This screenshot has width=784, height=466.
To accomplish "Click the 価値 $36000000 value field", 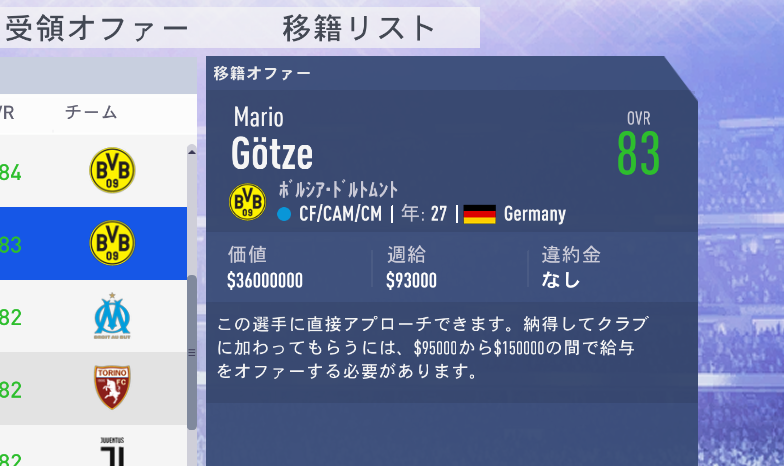I will point(265,268).
